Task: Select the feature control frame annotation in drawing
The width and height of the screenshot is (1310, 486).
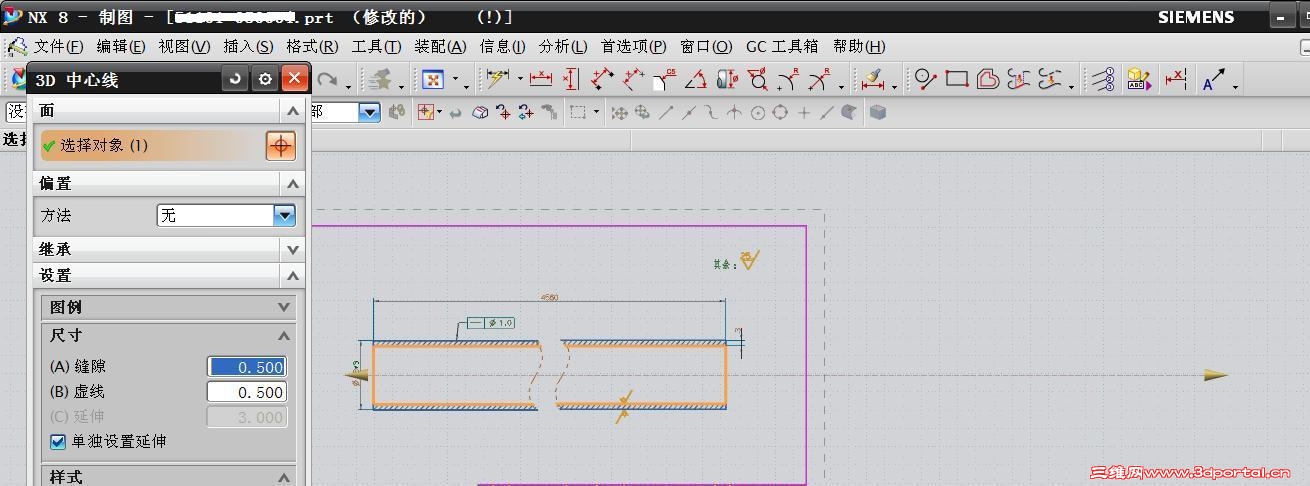Action: tap(490, 323)
